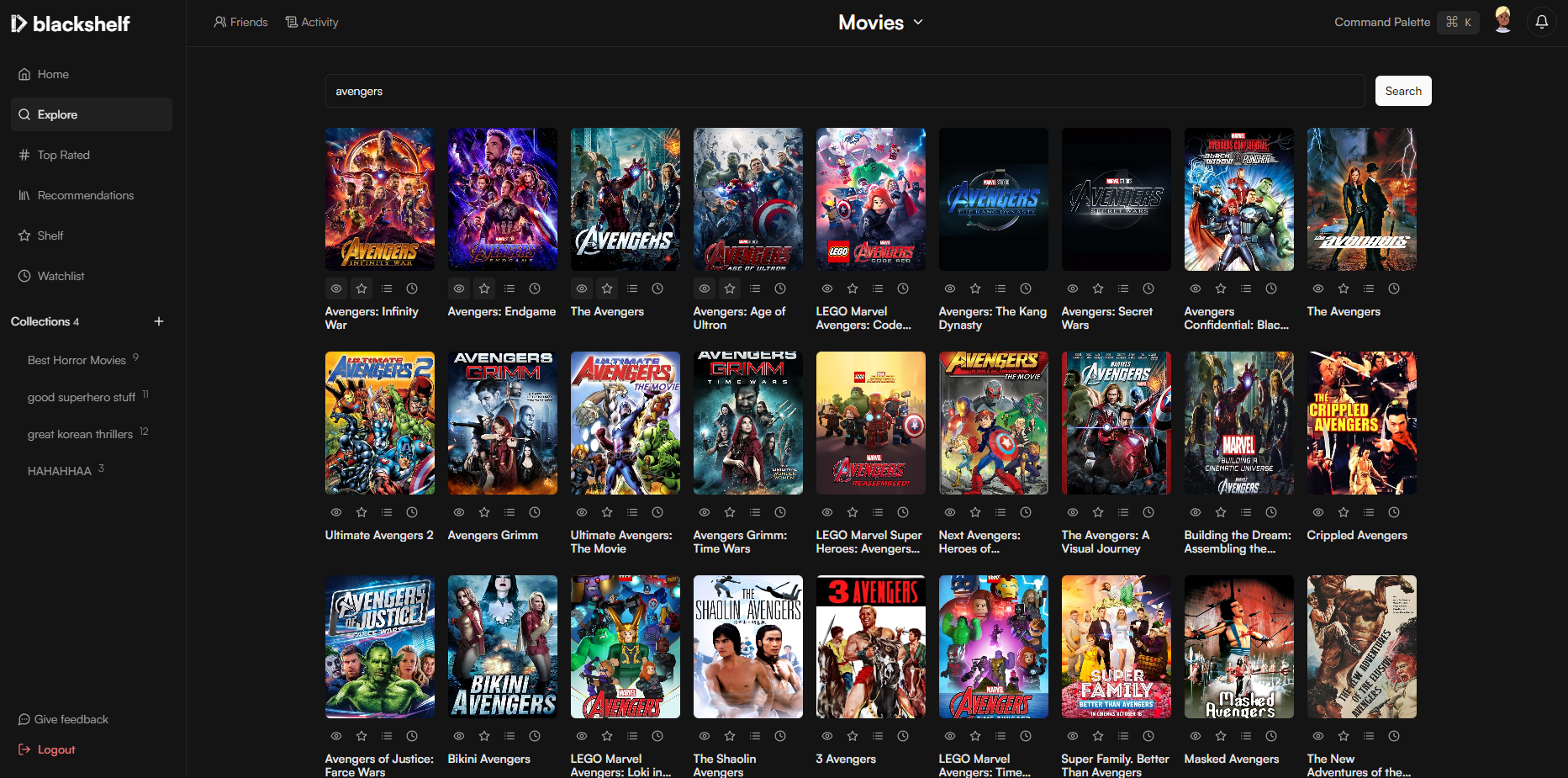Click clock icon under The Avengers: A Visual Journey
The height and width of the screenshot is (778, 1568).
[1148, 512]
